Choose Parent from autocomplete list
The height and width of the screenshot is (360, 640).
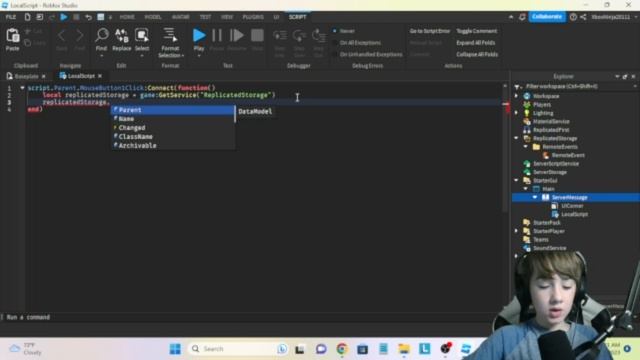[173, 110]
